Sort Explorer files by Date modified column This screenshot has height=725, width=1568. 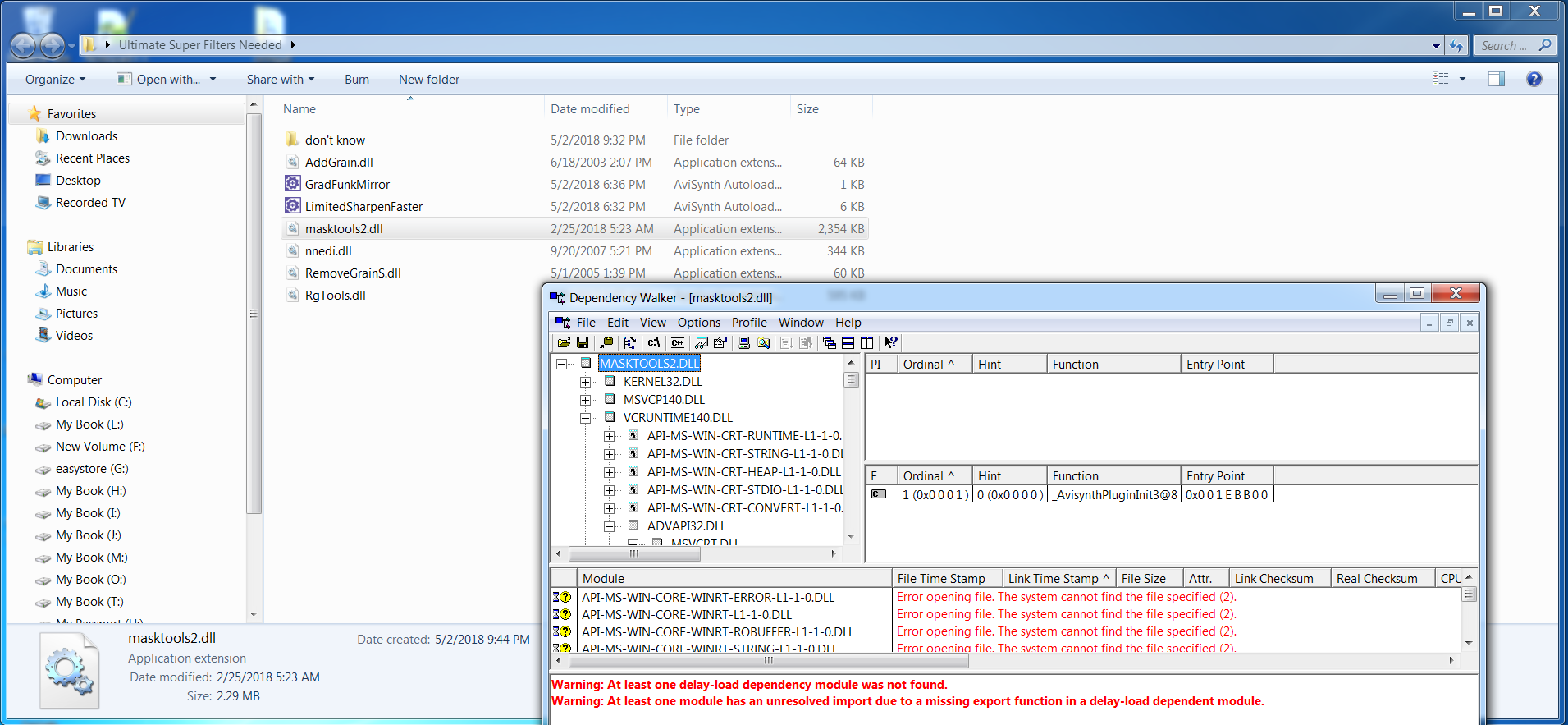pyautogui.click(x=606, y=109)
